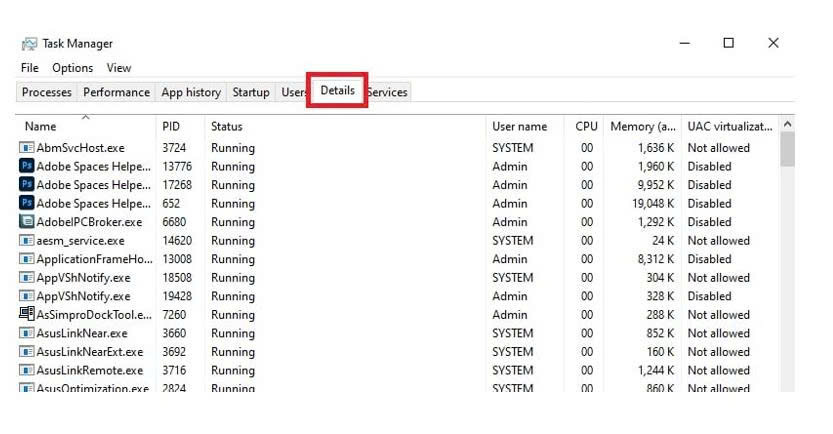This screenshot has height=434, width=833.
Task: Click PID value 7260
Action: pos(174,314)
